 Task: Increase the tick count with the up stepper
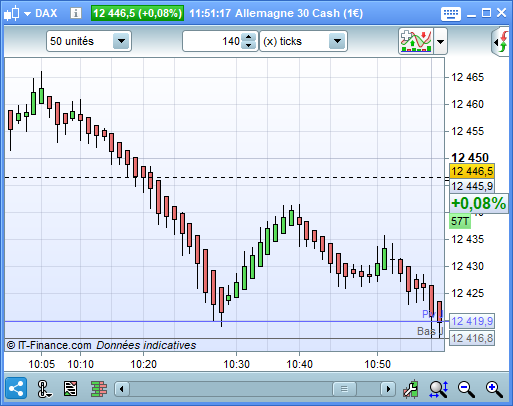point(248,37)
